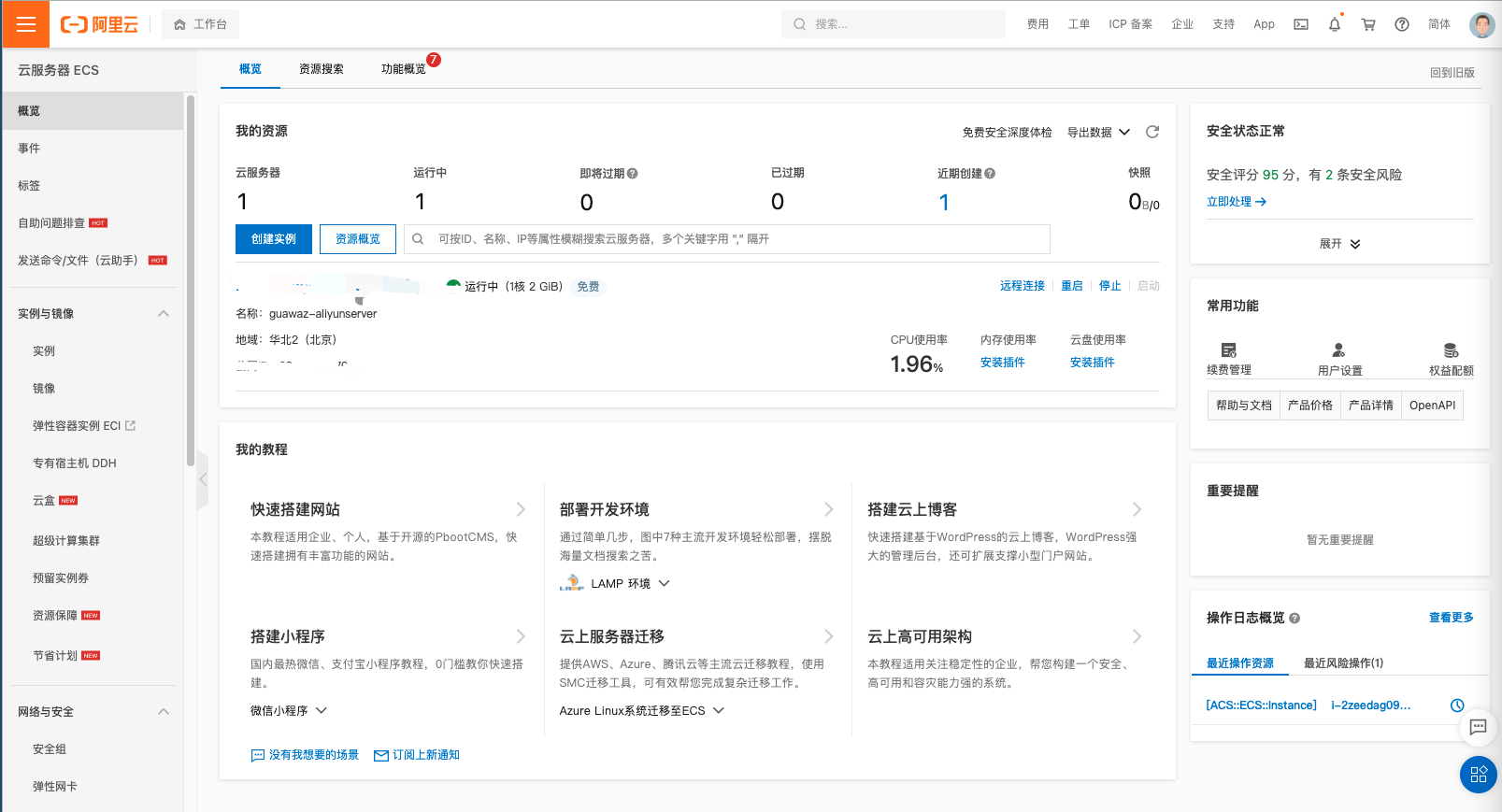Open the 微信小程序 dropdown
The width and height of the screenshot is (1502, 812).
tap(289, 711)
